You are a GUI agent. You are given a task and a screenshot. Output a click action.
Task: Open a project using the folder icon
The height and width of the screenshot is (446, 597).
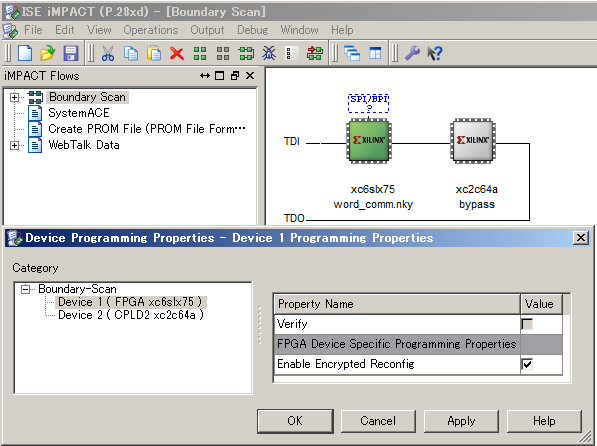(x=48, y=53)
